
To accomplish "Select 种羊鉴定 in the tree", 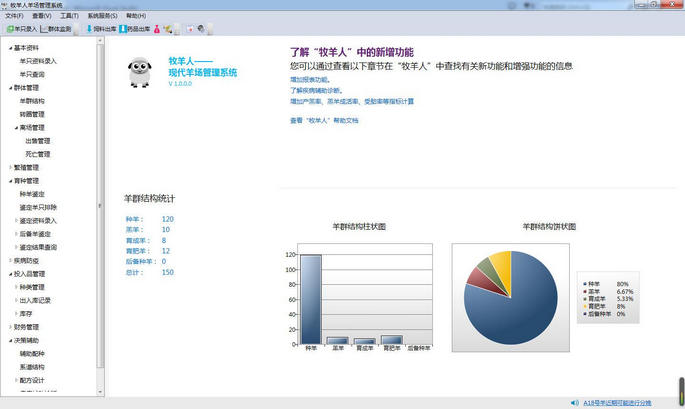I will tap(32, 194).
